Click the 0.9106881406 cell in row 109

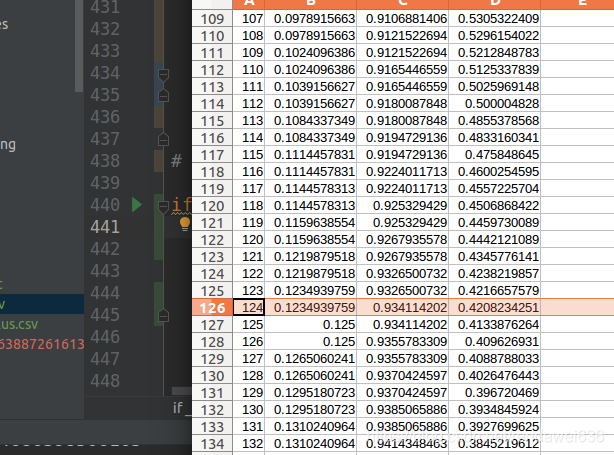pos(403,18)
